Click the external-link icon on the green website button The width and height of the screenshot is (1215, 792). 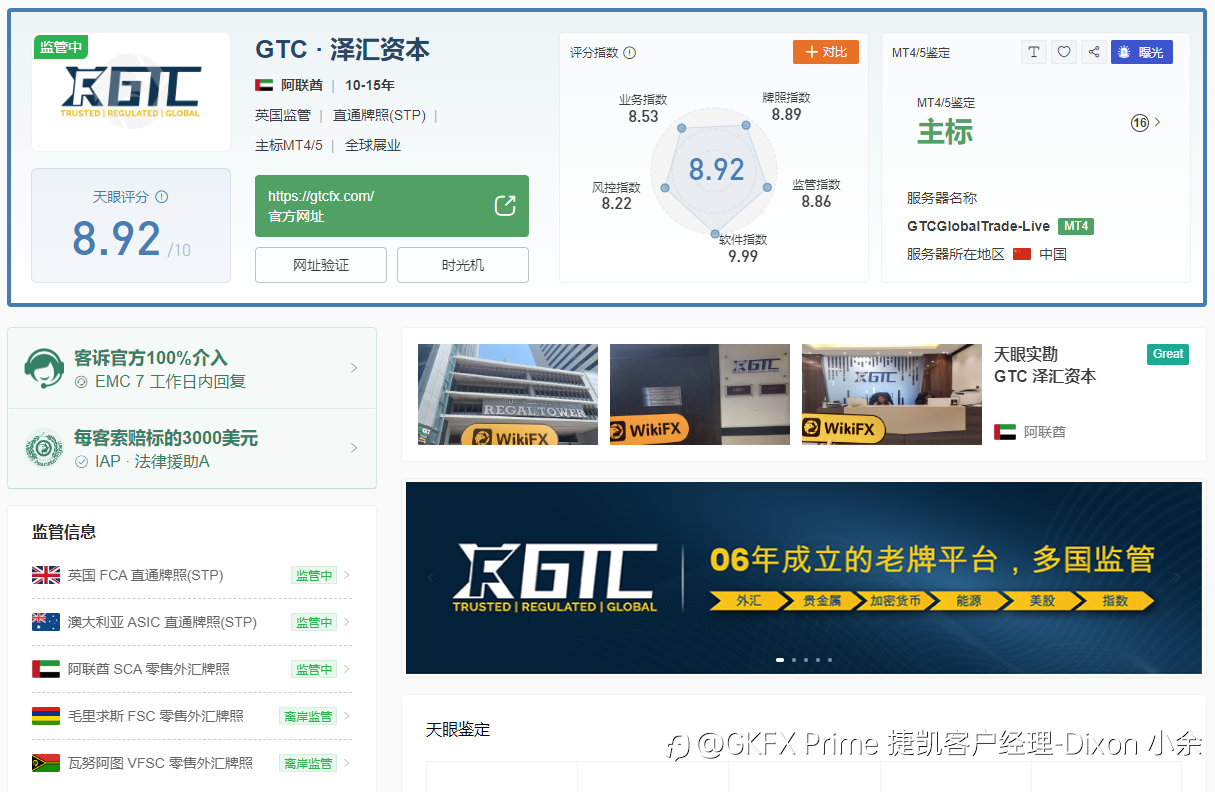(x=505, y=206)
